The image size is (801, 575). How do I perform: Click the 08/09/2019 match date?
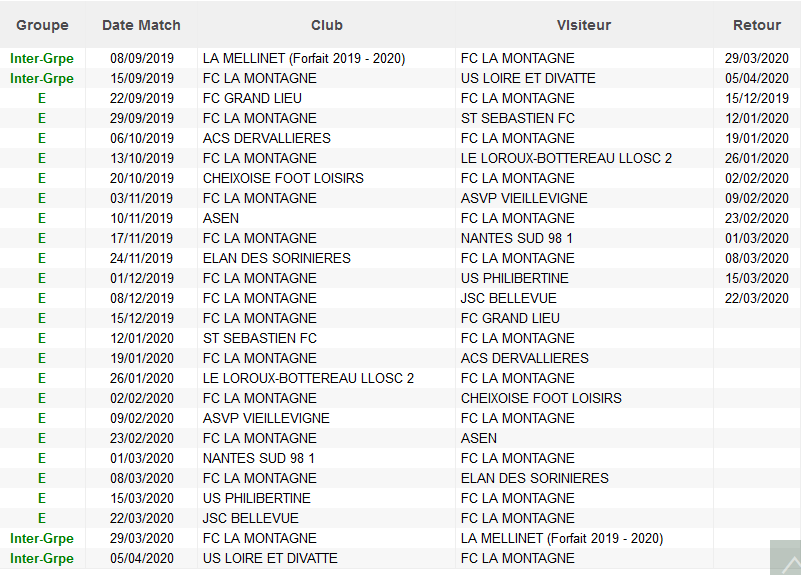point(141,58)
